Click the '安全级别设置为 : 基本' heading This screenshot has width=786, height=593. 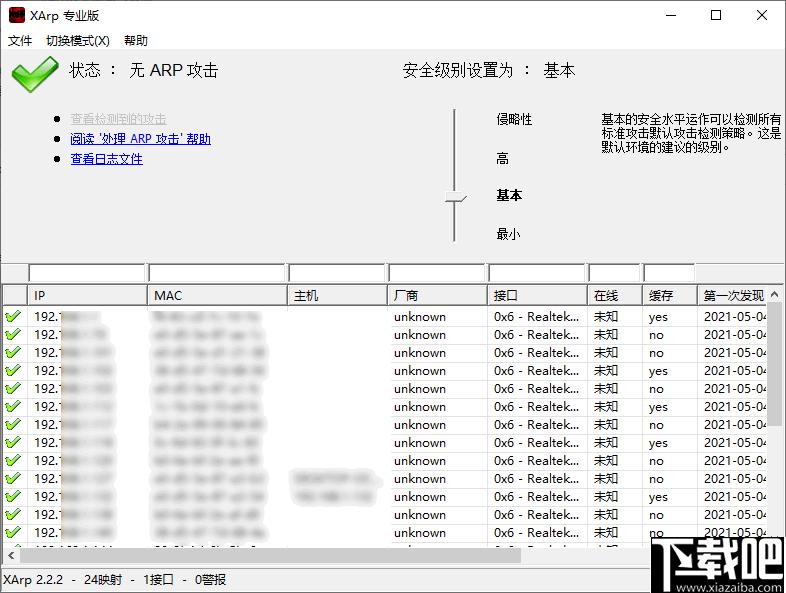tap(489, 70)
